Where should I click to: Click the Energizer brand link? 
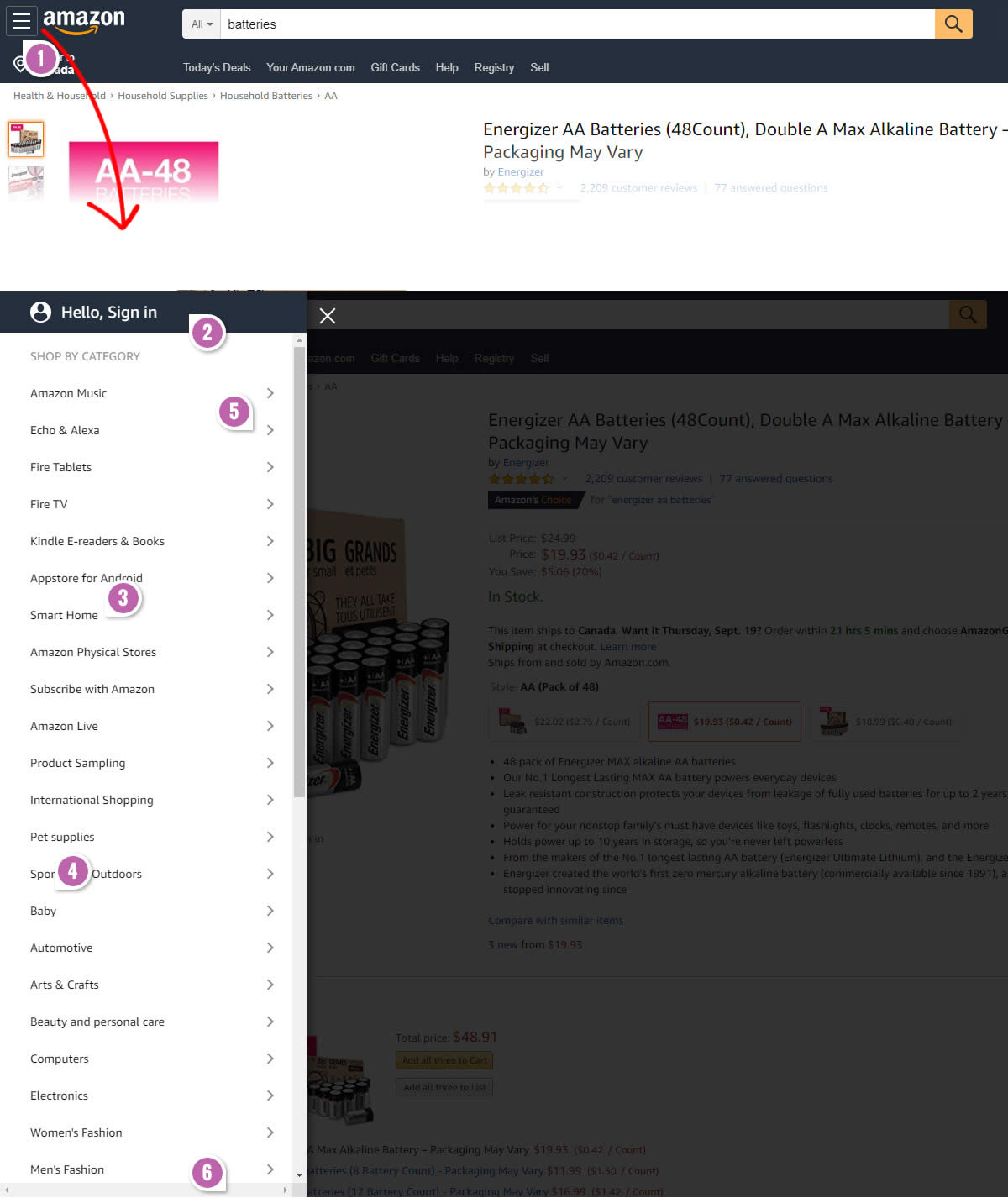click(x=521, y=172)
